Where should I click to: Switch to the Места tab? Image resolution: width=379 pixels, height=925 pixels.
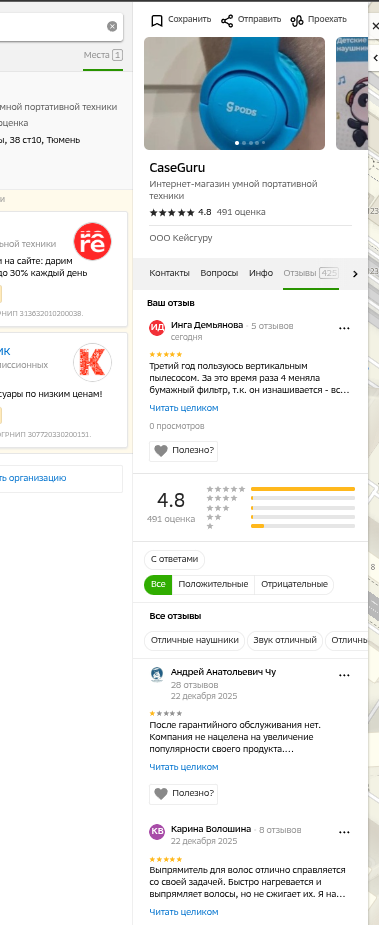pyautogui.click(x=103, y=55)
